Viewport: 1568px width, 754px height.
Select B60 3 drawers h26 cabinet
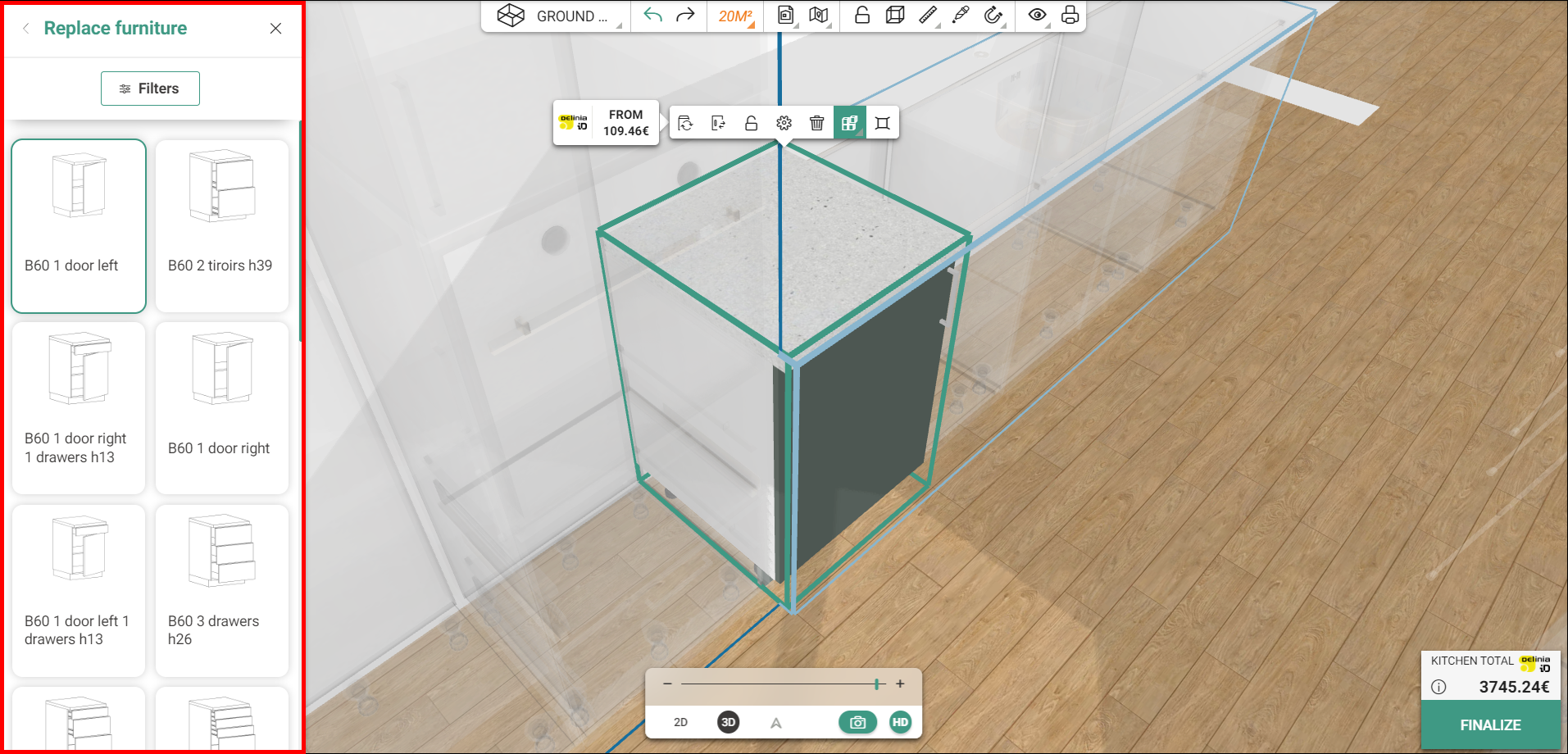pyautogui.click(x=222, y=591)
